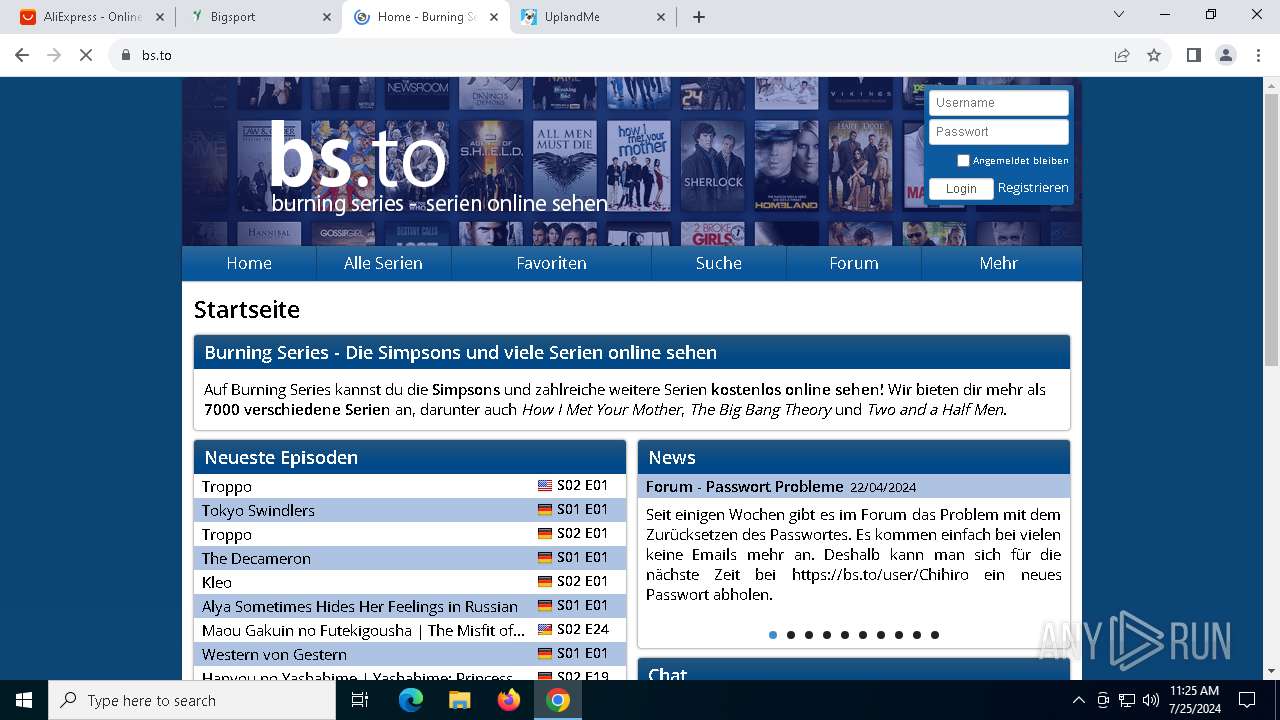Open Maou Gakuin no Futekigousha episode
This screenshot has width=1280, height=720.
click(363, 630)
